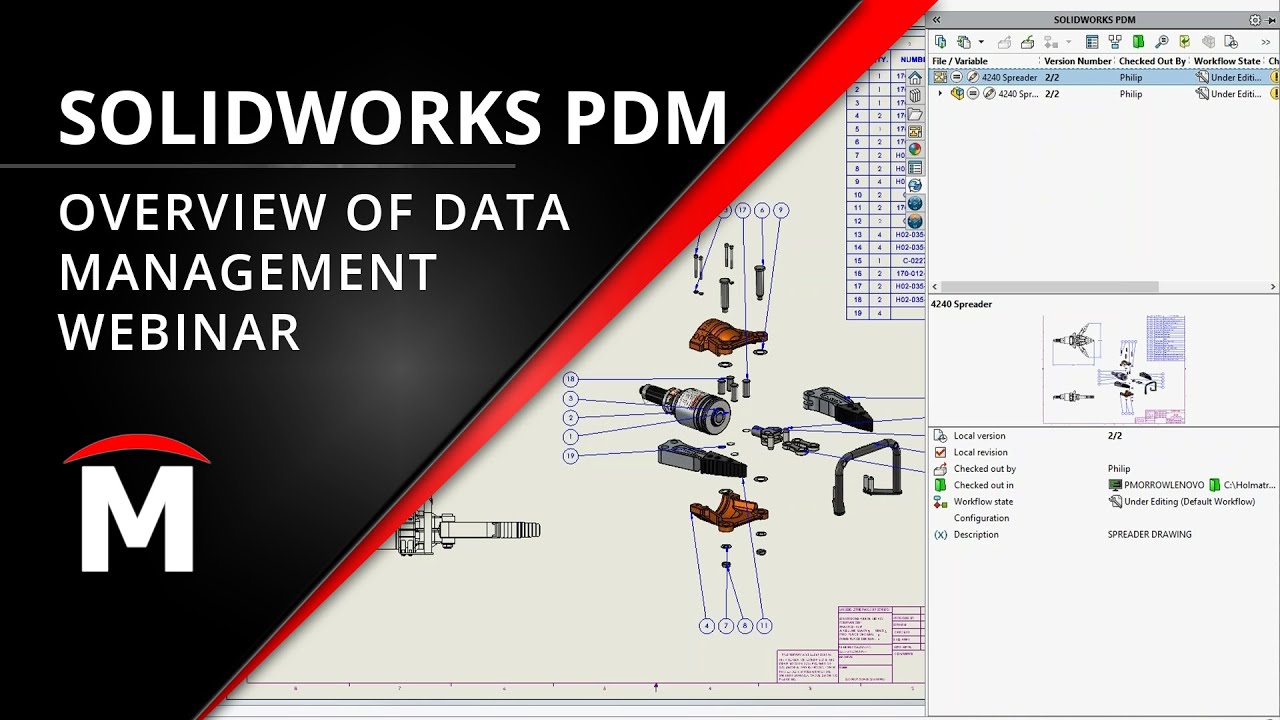Click SPREADER DRAWING description value
This screenshot has height=720, width=1280.
(x=1149, y=535)
